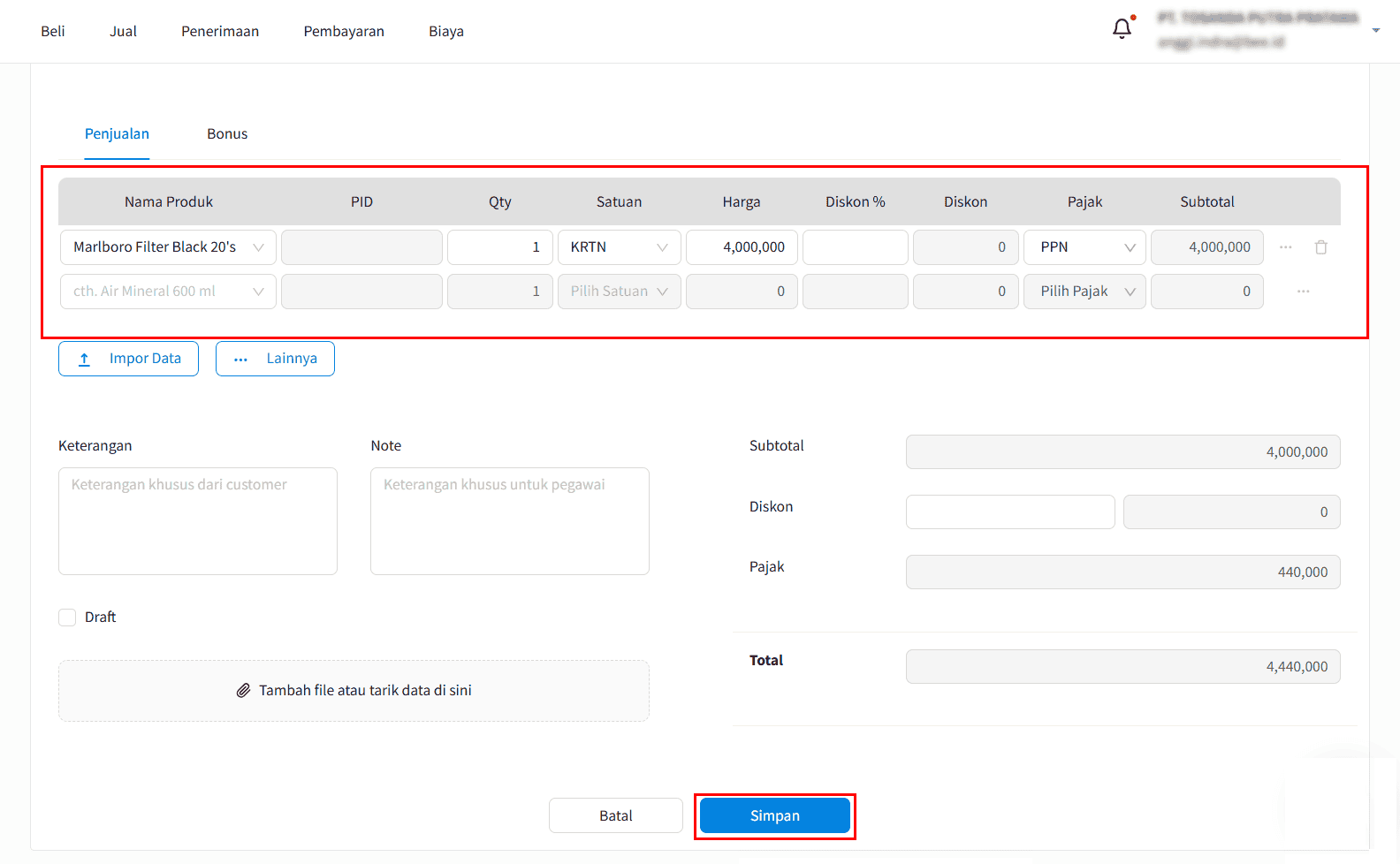
Task: Focus the Qty field for Marlboro row
Action: 500,247
